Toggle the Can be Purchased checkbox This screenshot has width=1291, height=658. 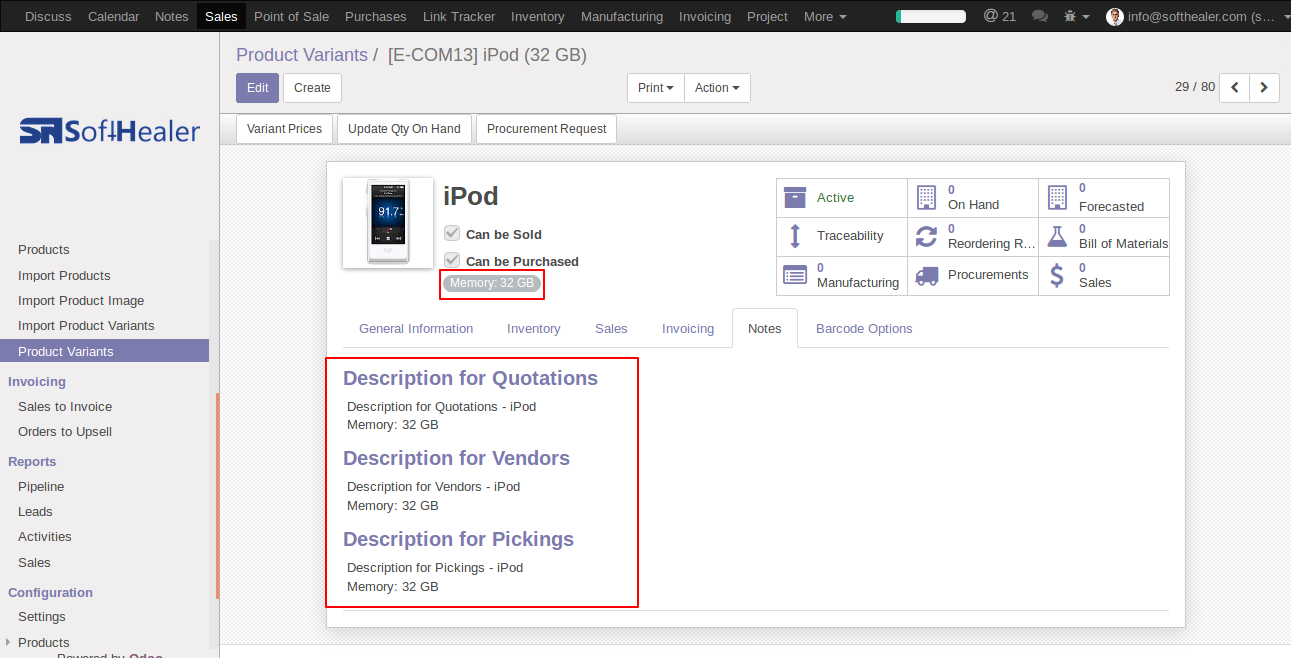[x=452, y=260]
